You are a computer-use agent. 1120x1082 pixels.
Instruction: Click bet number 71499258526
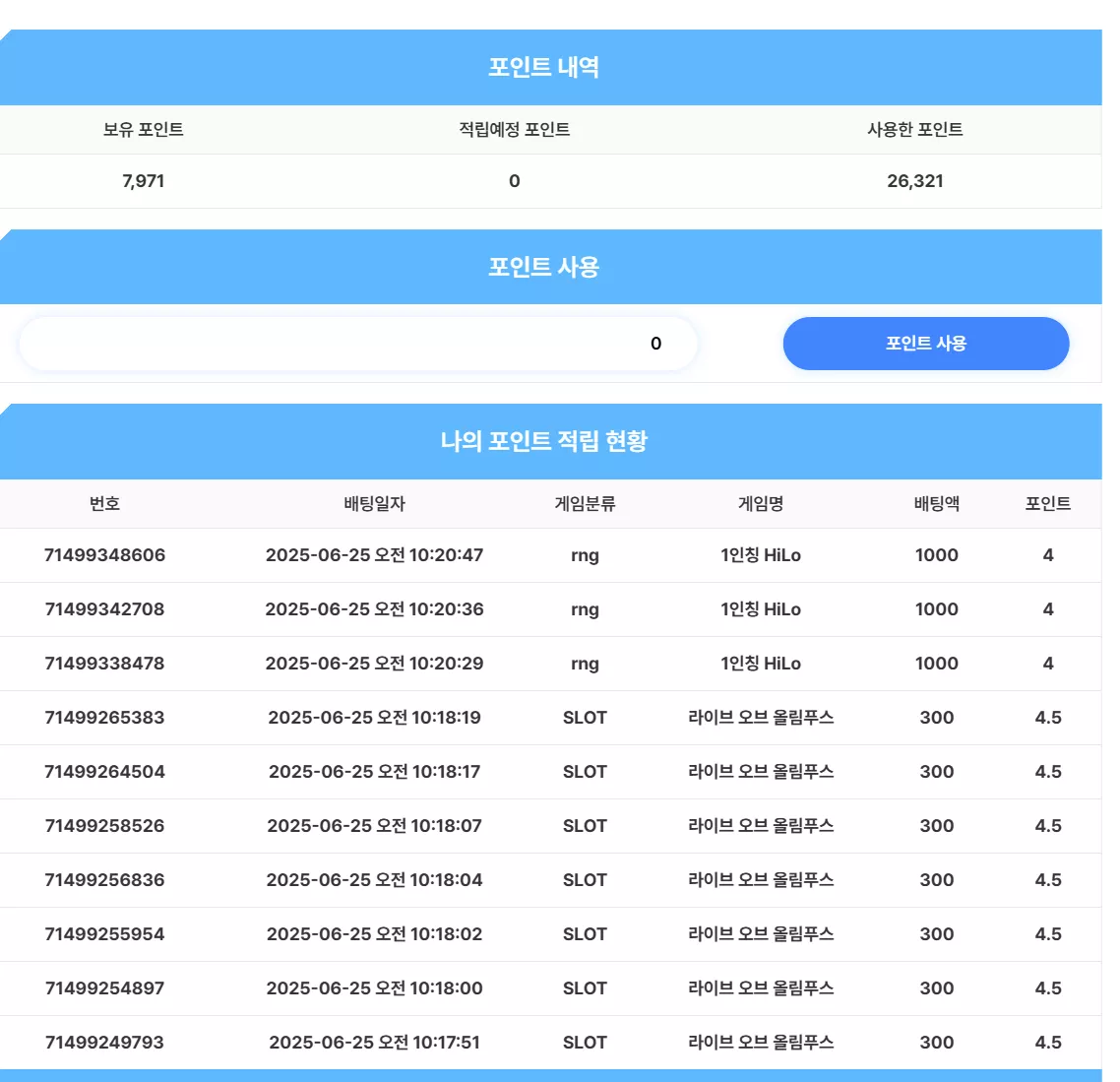(105, 826)
